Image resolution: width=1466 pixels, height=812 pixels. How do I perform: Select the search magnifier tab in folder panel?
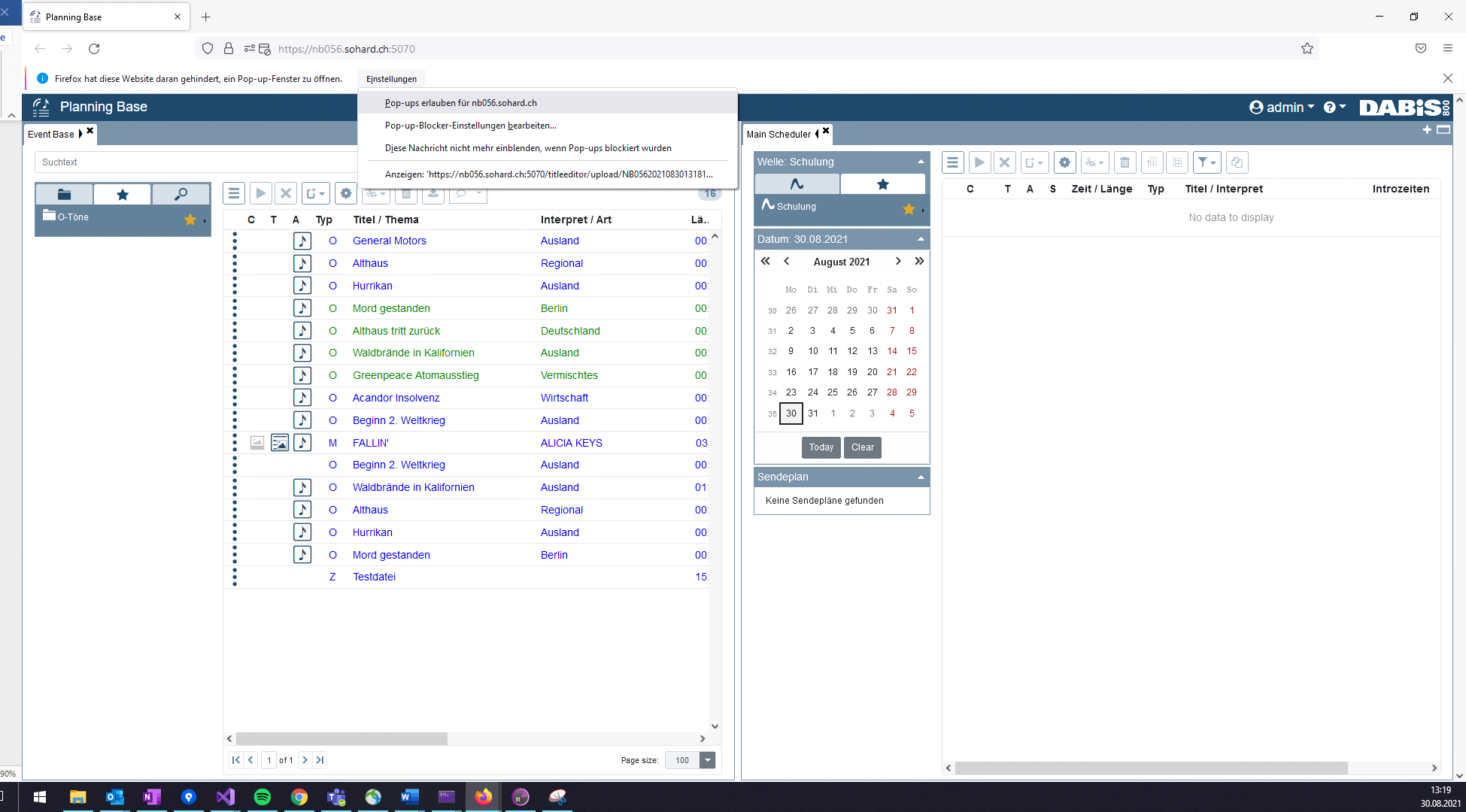click(x=181, y=195)
